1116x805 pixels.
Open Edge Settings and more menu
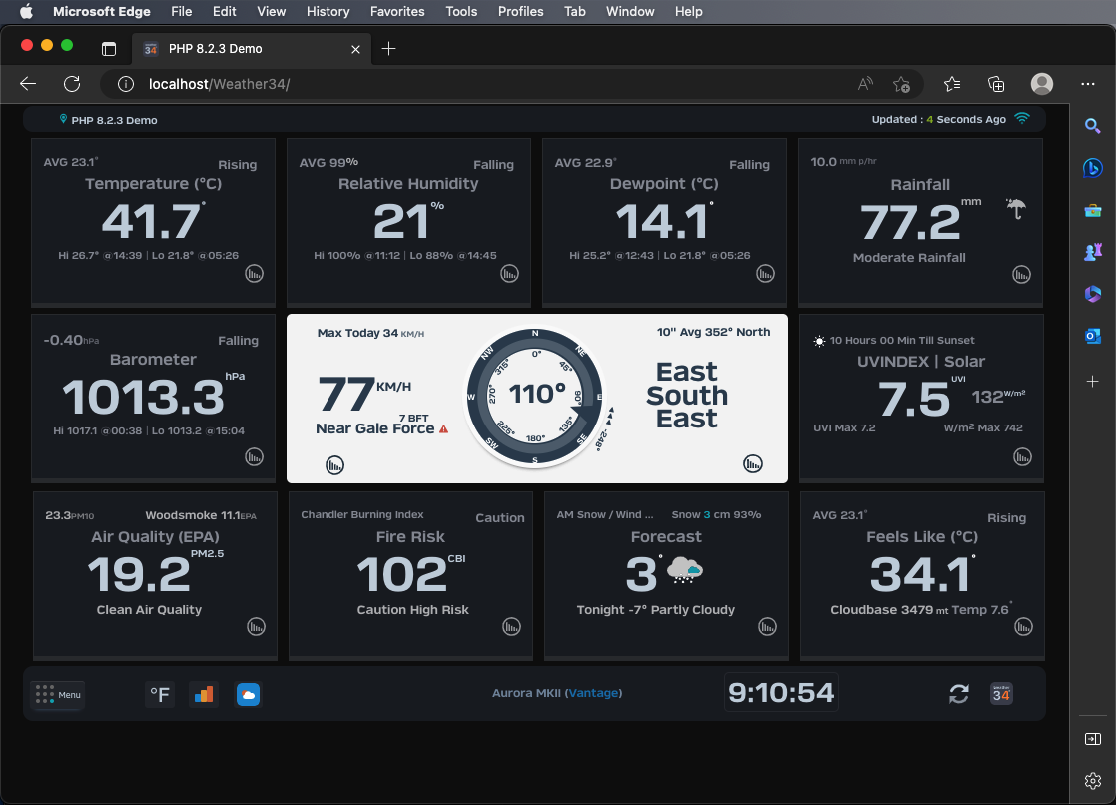click(1088, 84)
